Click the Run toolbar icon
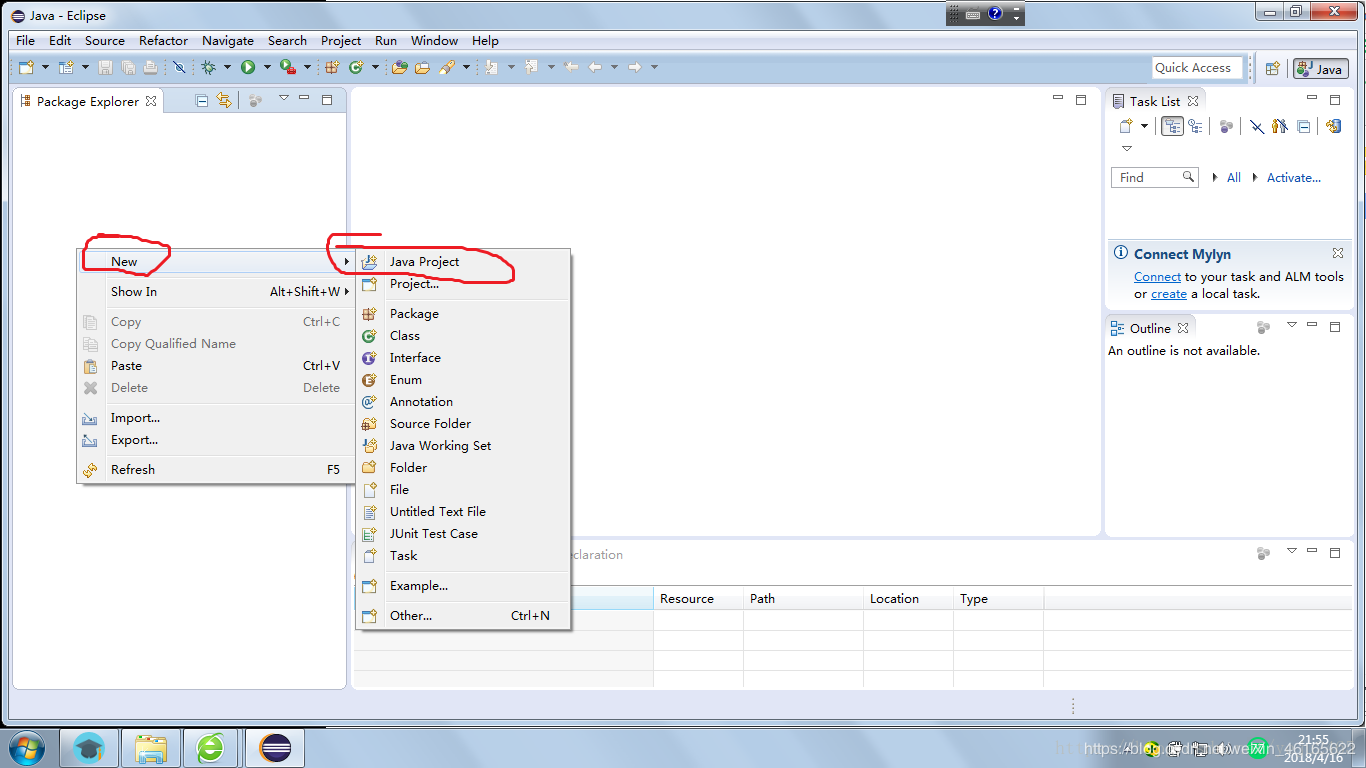Viewport: 1366px width, 768px height. tap(248, 66)
